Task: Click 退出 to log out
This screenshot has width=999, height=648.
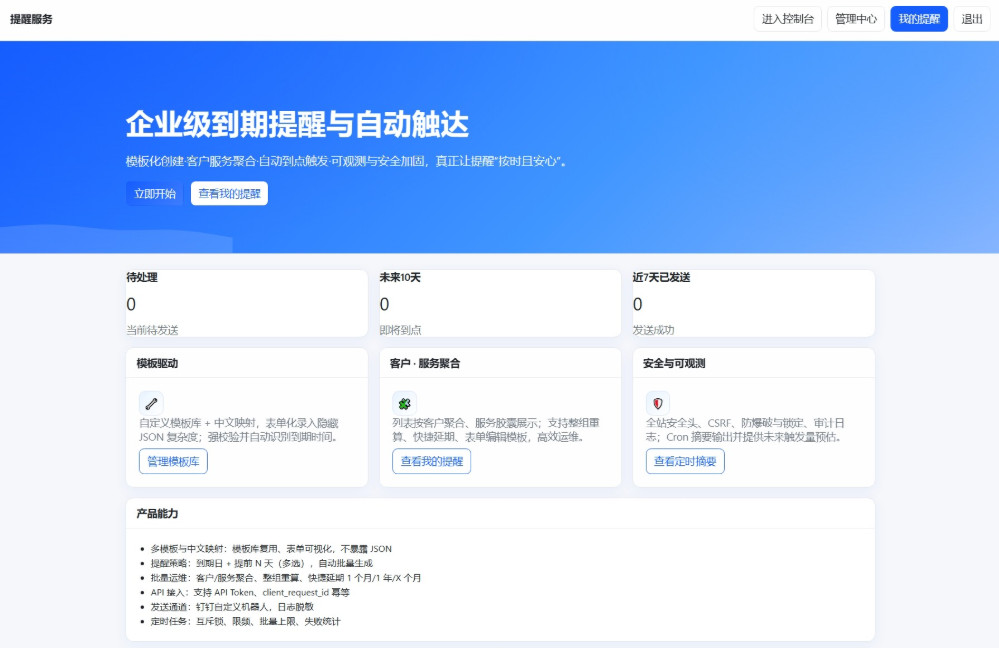Action: pos(971,19)
